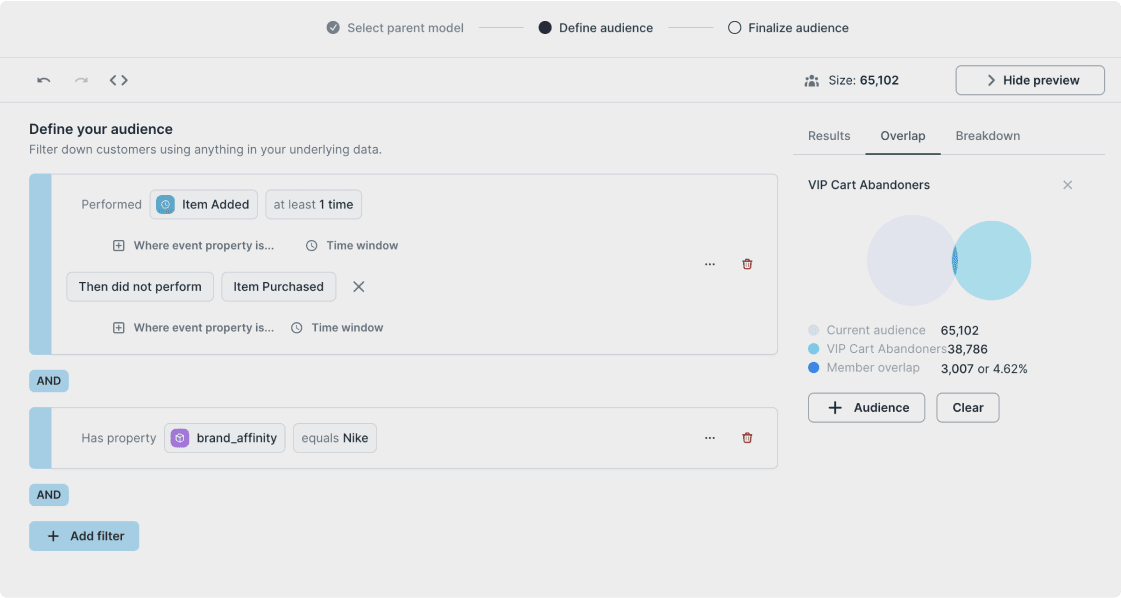
Task: Click the 3,007 or 4.62% overlap value
Action: pyautogui.click(x=984, y=368)
